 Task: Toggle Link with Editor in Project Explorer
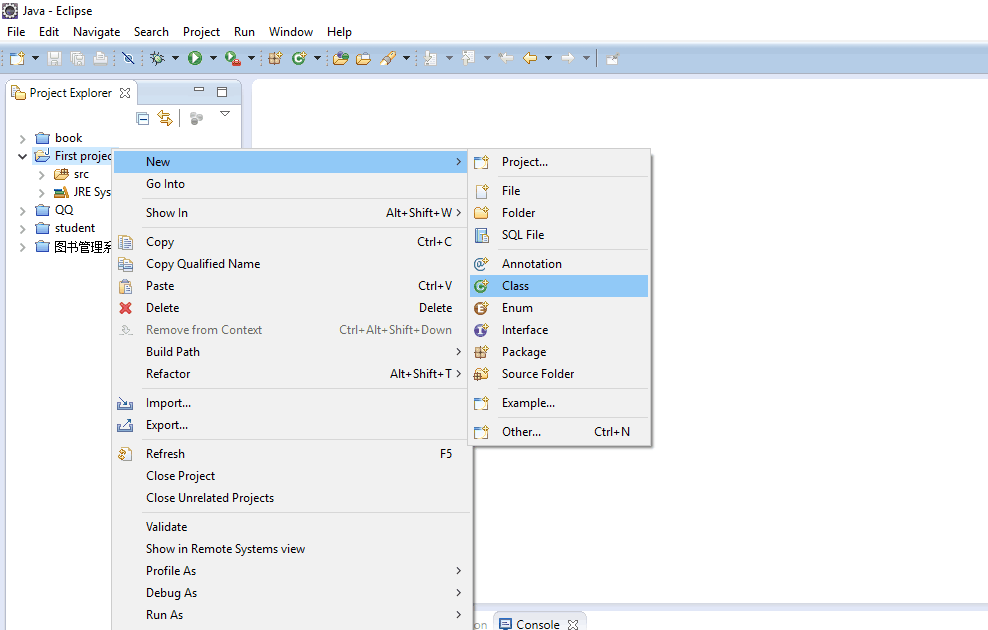pos(165,118)
